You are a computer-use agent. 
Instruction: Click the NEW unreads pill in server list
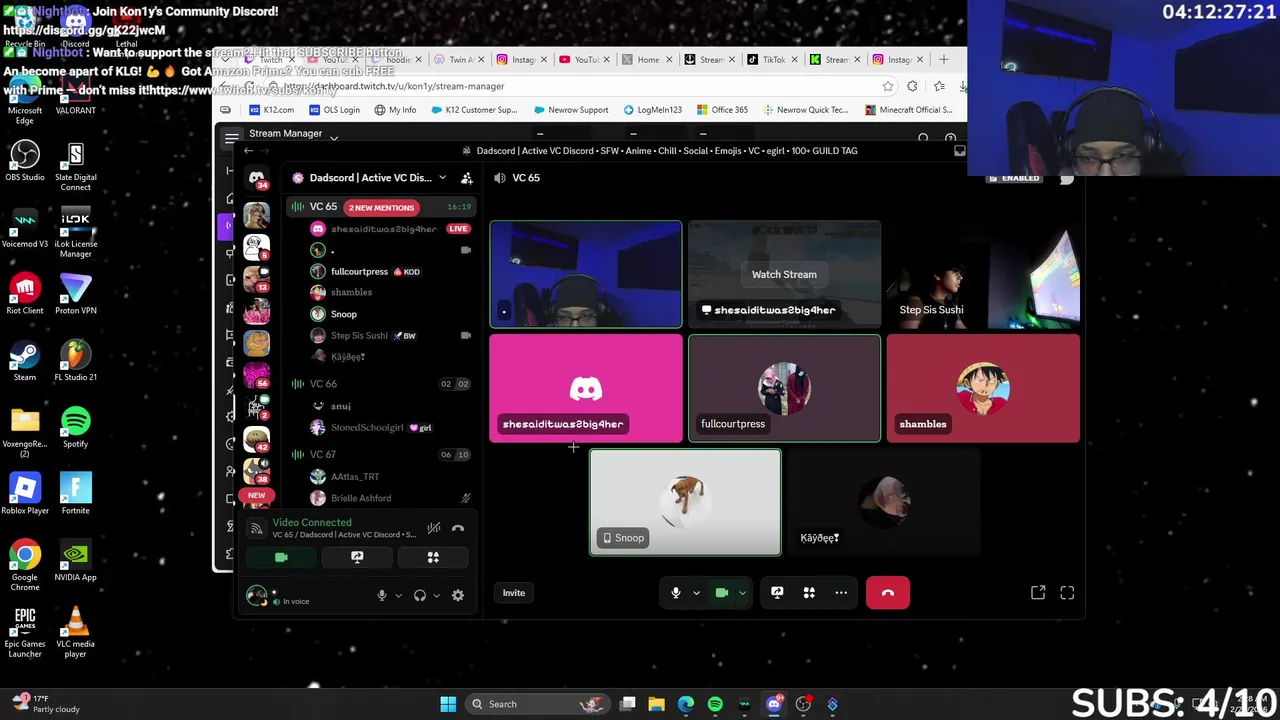click(257, 495)
